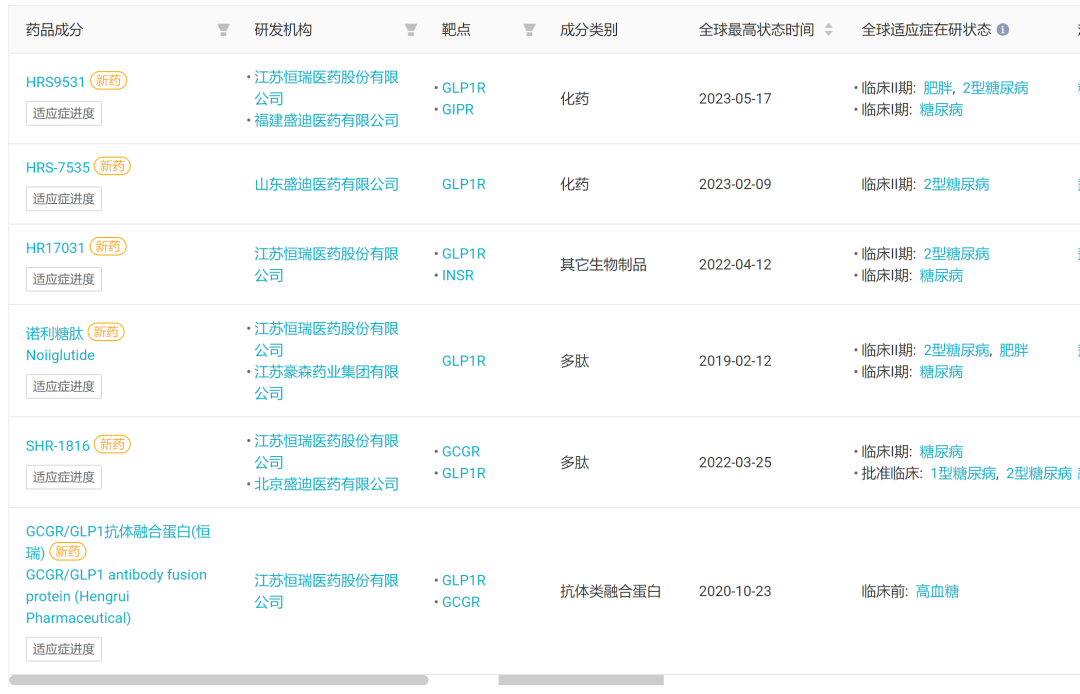Select 抗体类融合蛋白 category cell
This screenshot has width=1080, height=694.
pos(611,591)
